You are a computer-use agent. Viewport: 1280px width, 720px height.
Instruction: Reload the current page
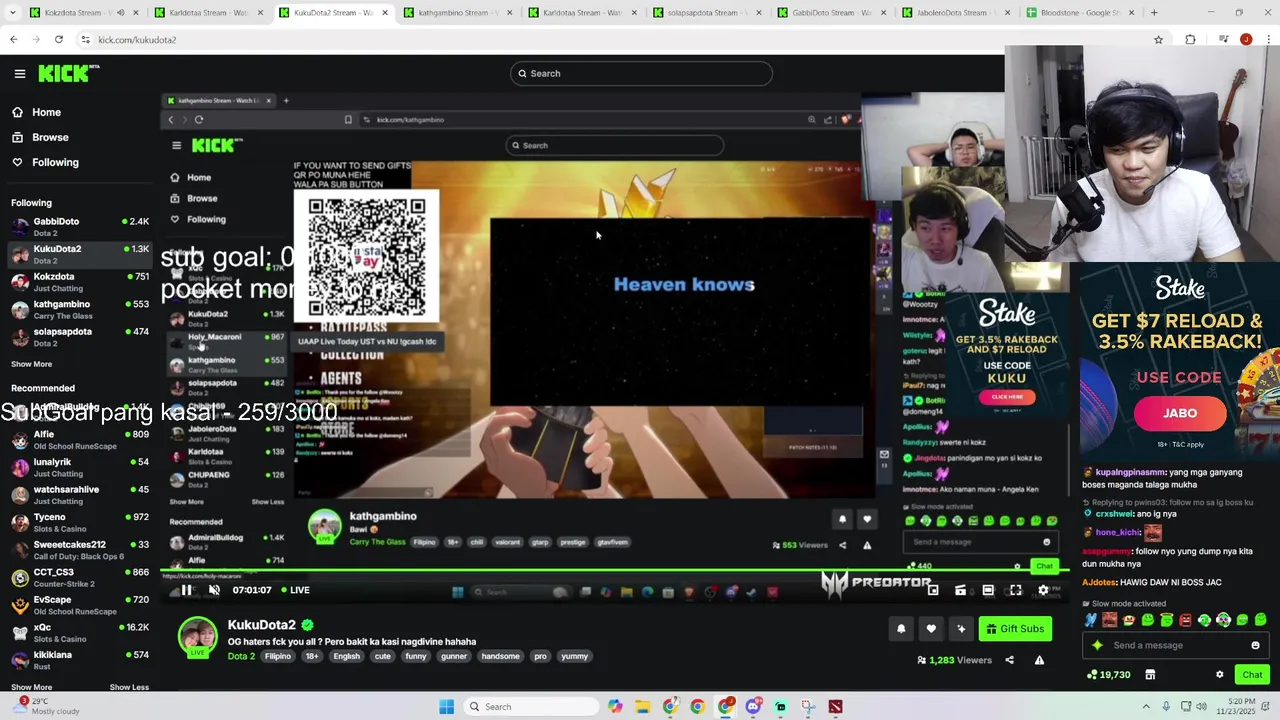click(x=59, y=39)
